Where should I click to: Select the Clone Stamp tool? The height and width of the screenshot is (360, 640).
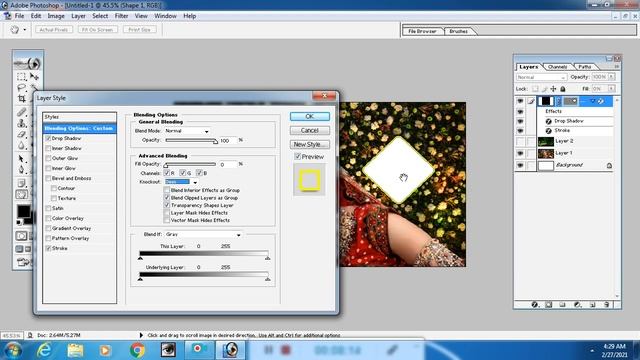pyautogui.click(x=22, y=123)
